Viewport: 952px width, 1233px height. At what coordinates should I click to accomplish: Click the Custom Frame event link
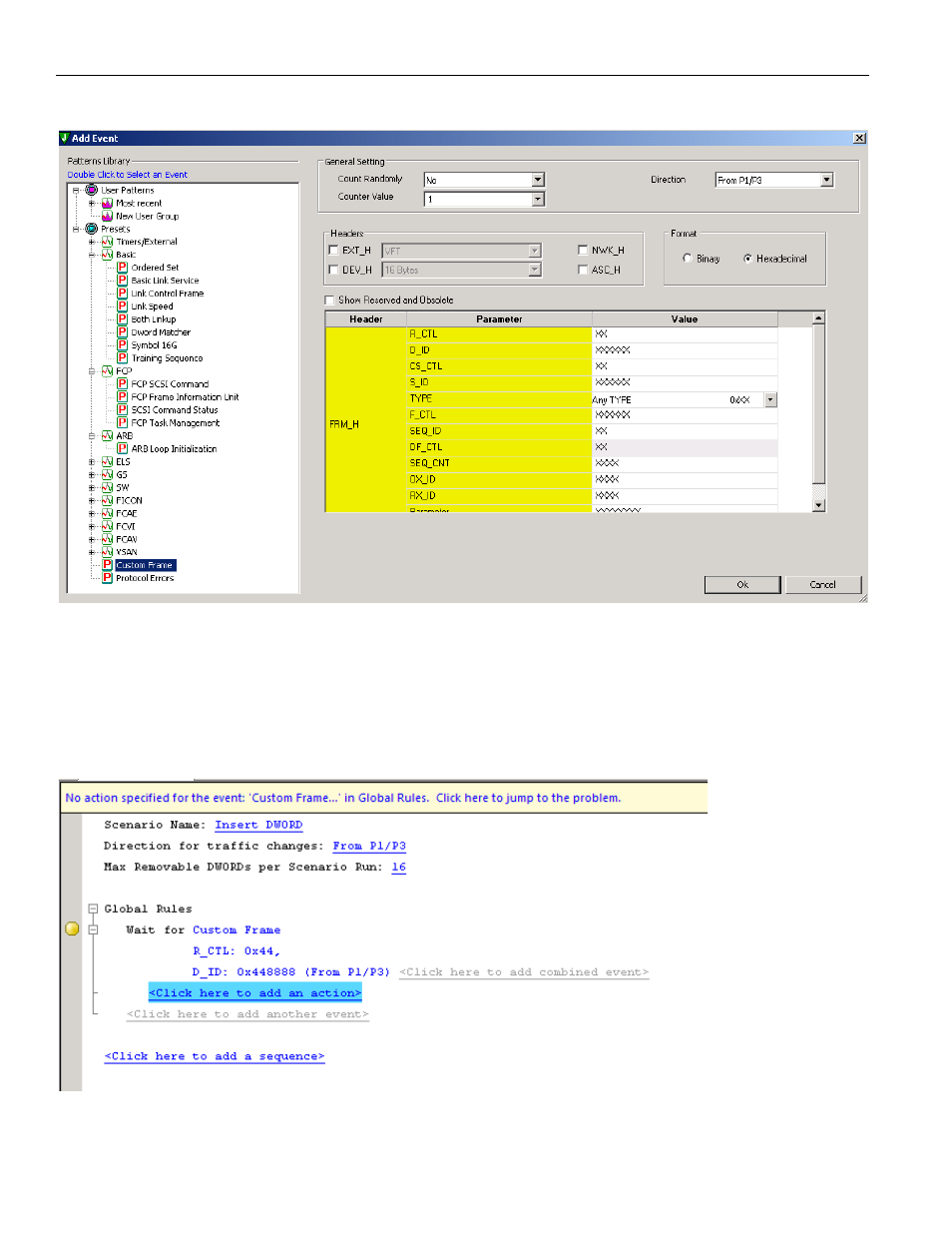pyautogui.click(x=237, y=929)
